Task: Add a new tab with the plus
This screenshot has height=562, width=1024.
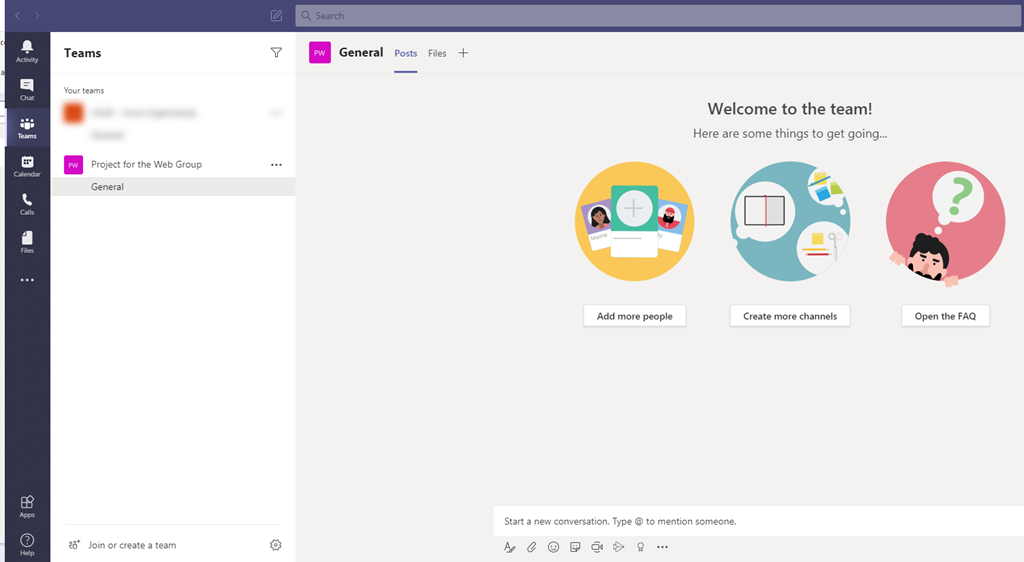Action: click(x=463, y=53)
